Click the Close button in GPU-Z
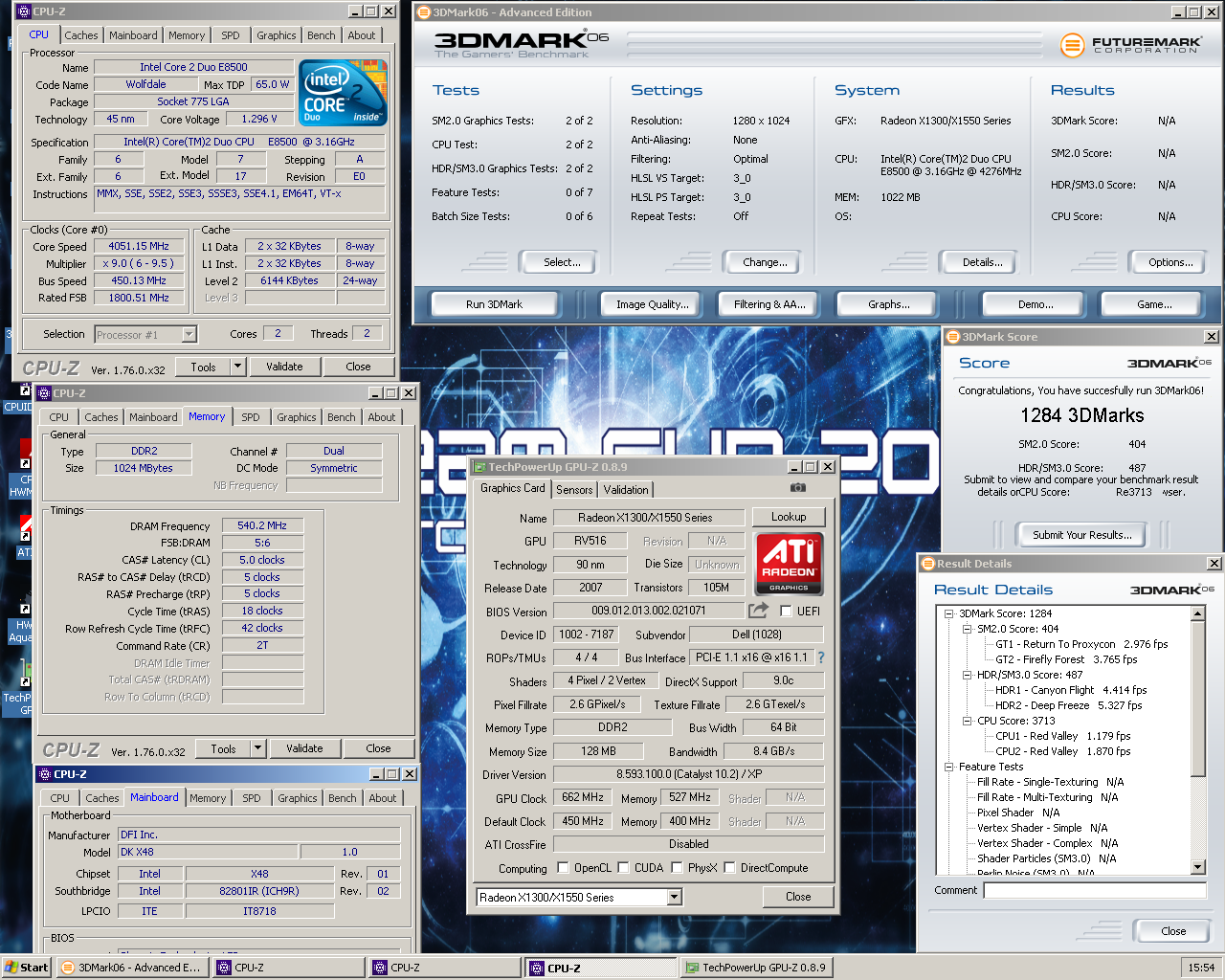 (798, 897)
